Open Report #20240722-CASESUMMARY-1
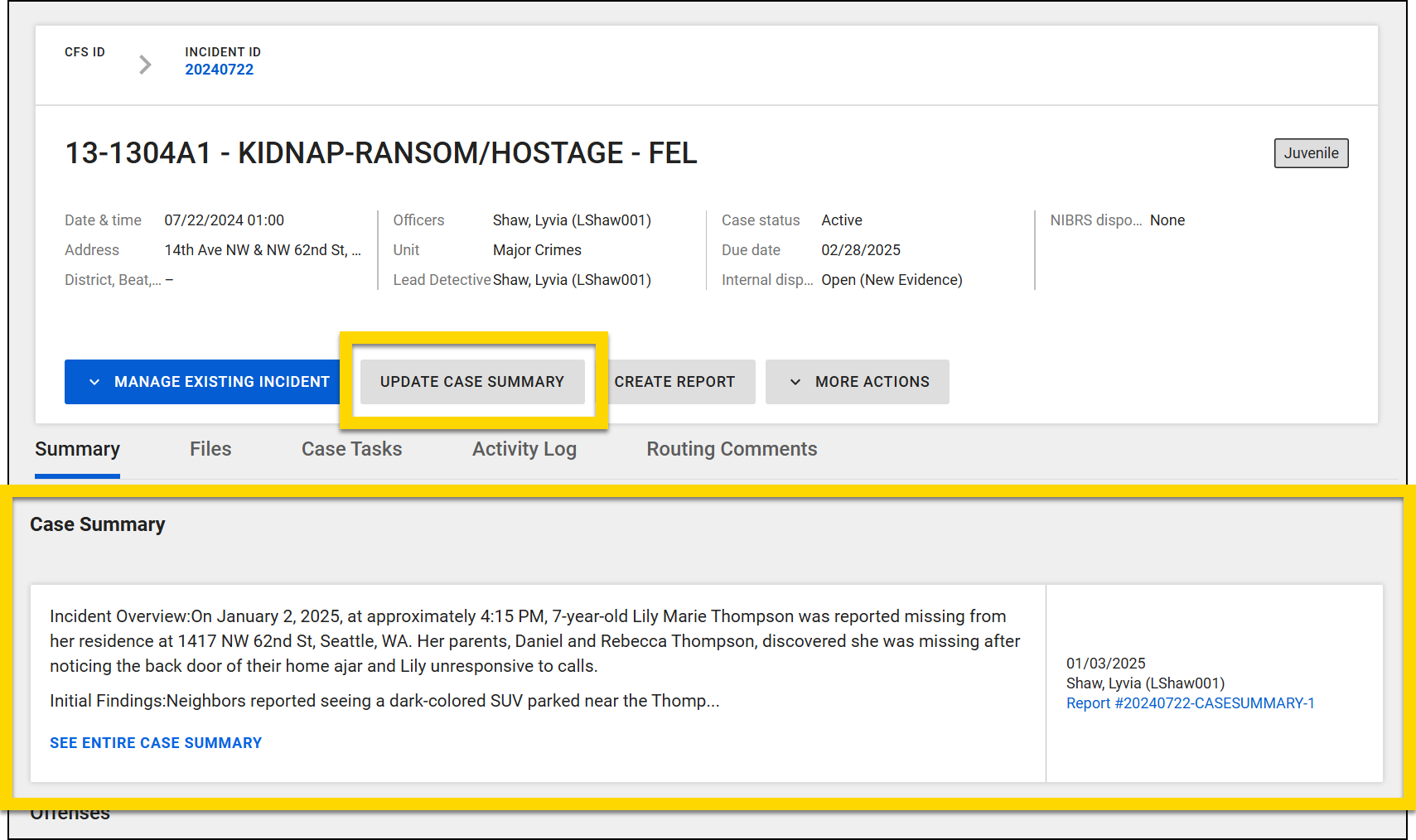The height and width of the screenshot is (840, 1416). [1190, 702]
